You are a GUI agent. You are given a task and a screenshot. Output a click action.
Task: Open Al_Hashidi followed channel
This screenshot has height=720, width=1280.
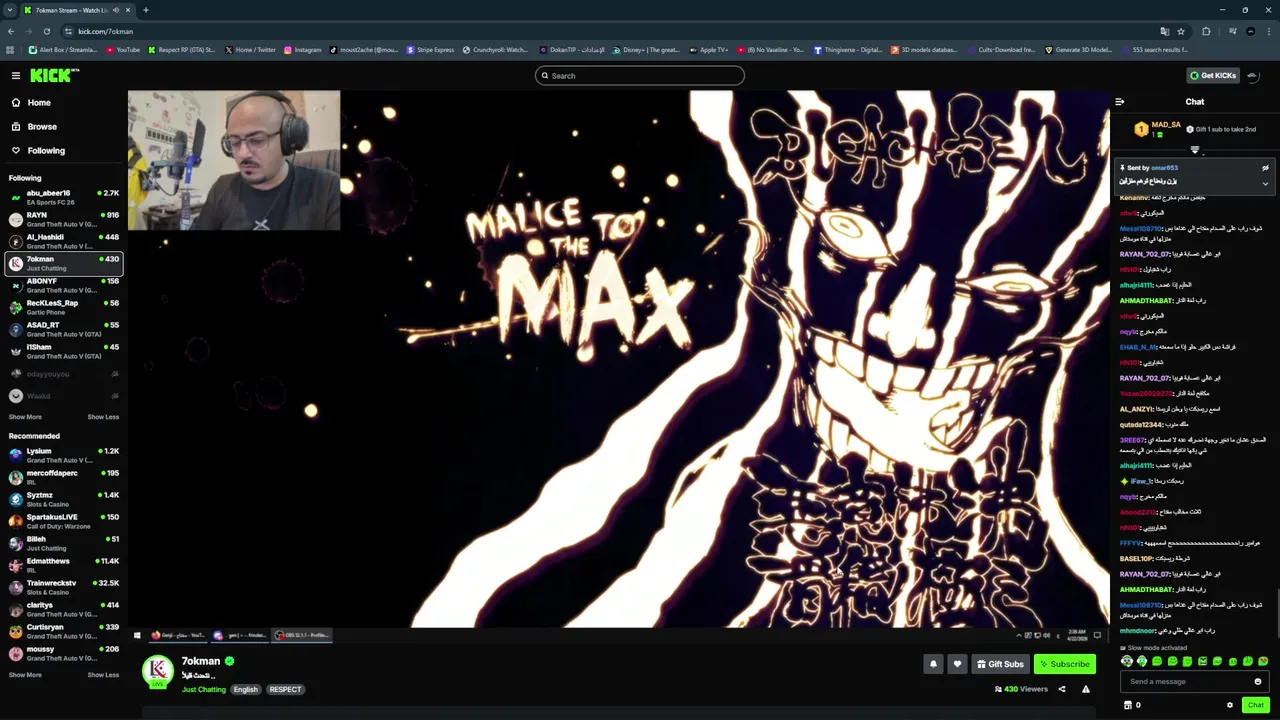[x=64, y=241]
